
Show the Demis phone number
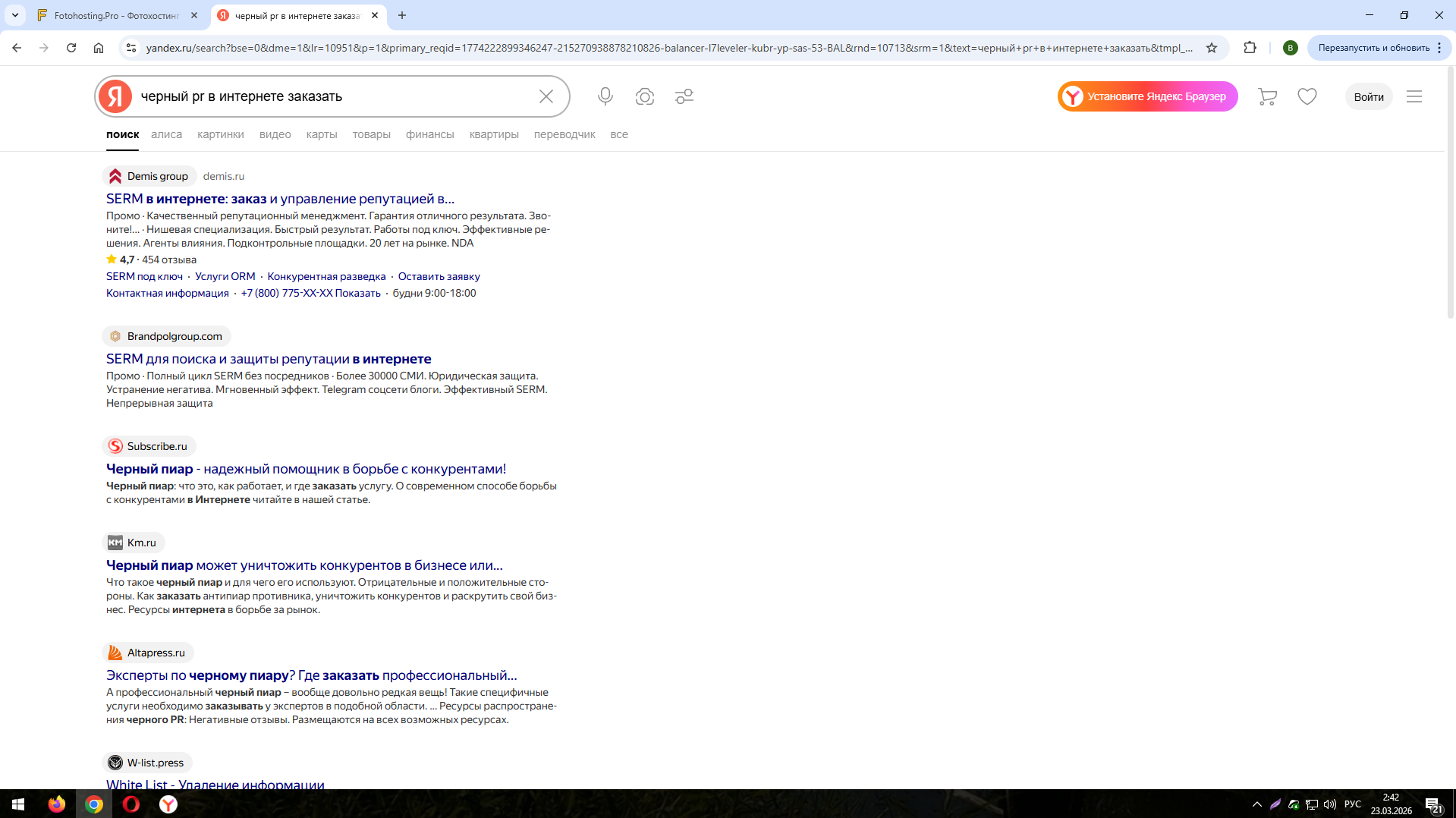point(310,293)
